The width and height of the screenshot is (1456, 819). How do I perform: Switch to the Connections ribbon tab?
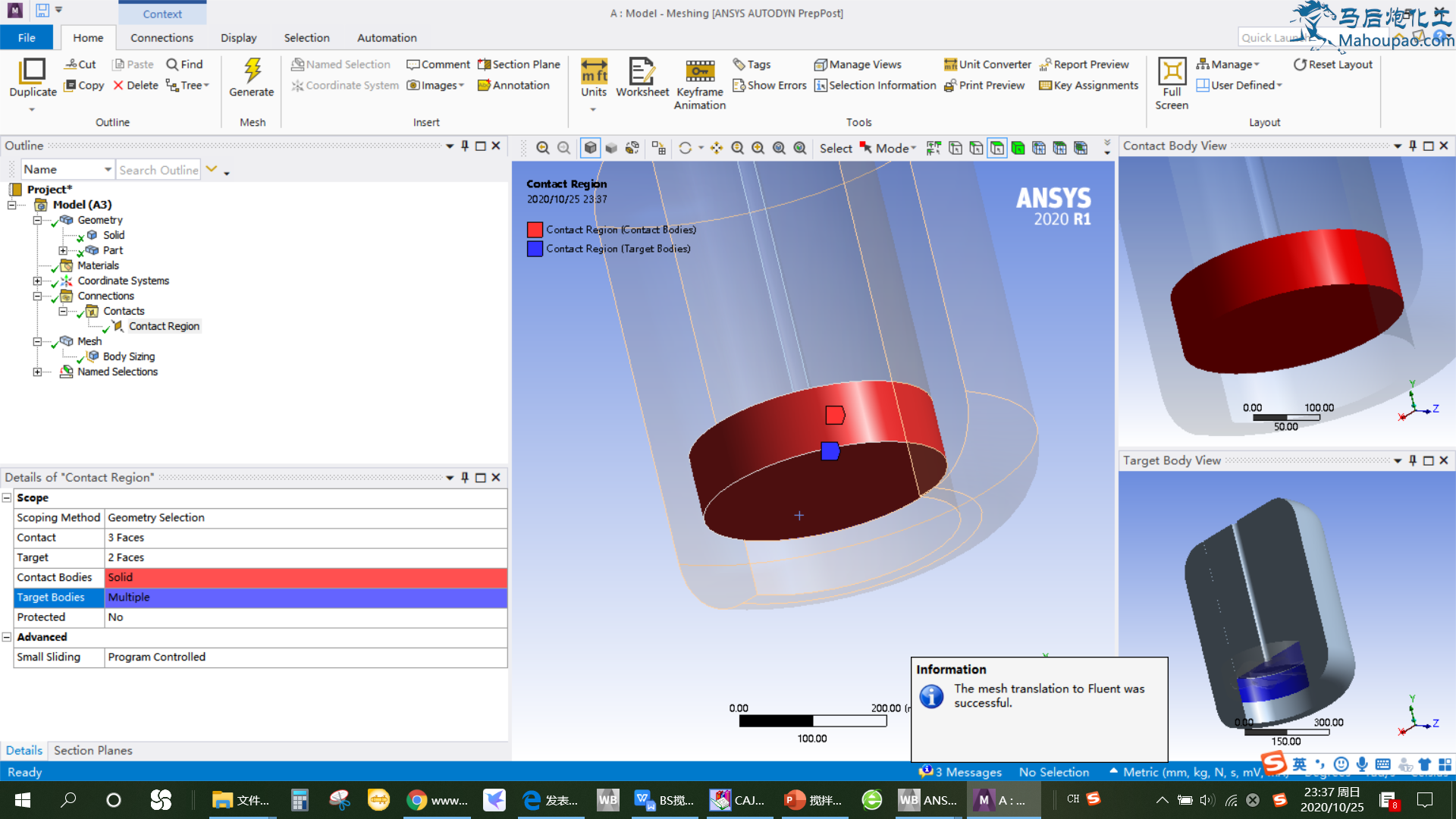[x=162, y=38]
